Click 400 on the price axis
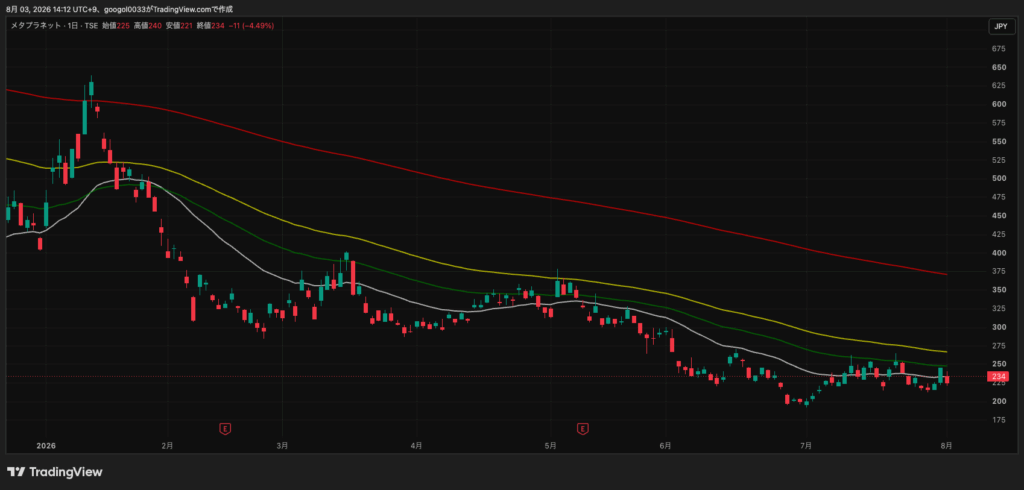 (x=999, y=253)
